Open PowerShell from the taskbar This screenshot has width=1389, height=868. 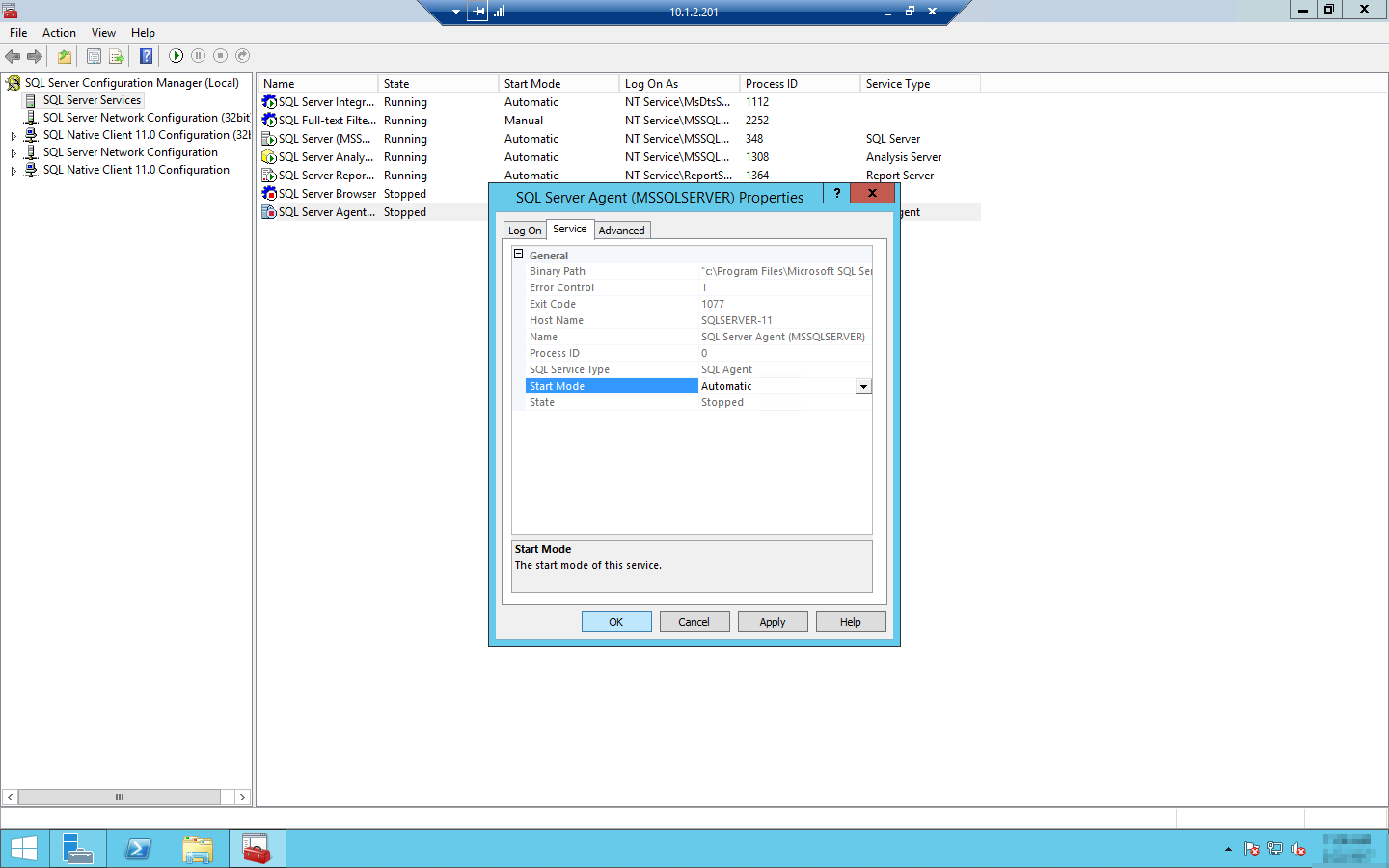138,849
